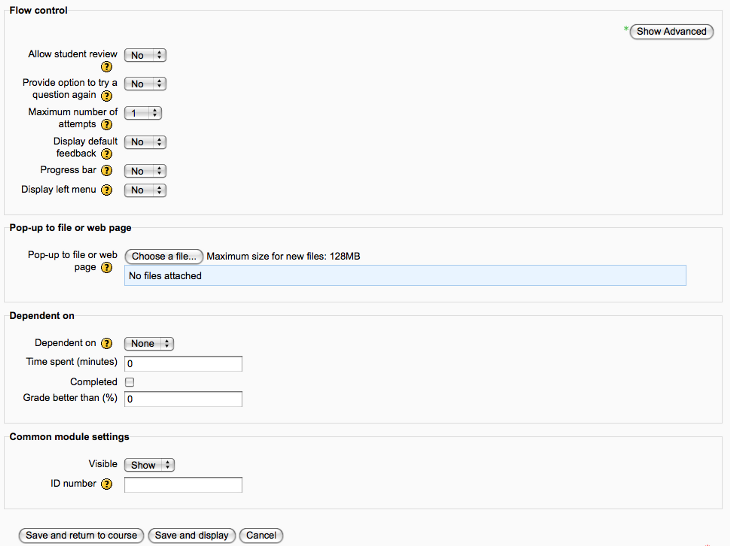Focus the Grade better than (%) field
Viewport: 730px width, 546px height.
tap(183, 399)
